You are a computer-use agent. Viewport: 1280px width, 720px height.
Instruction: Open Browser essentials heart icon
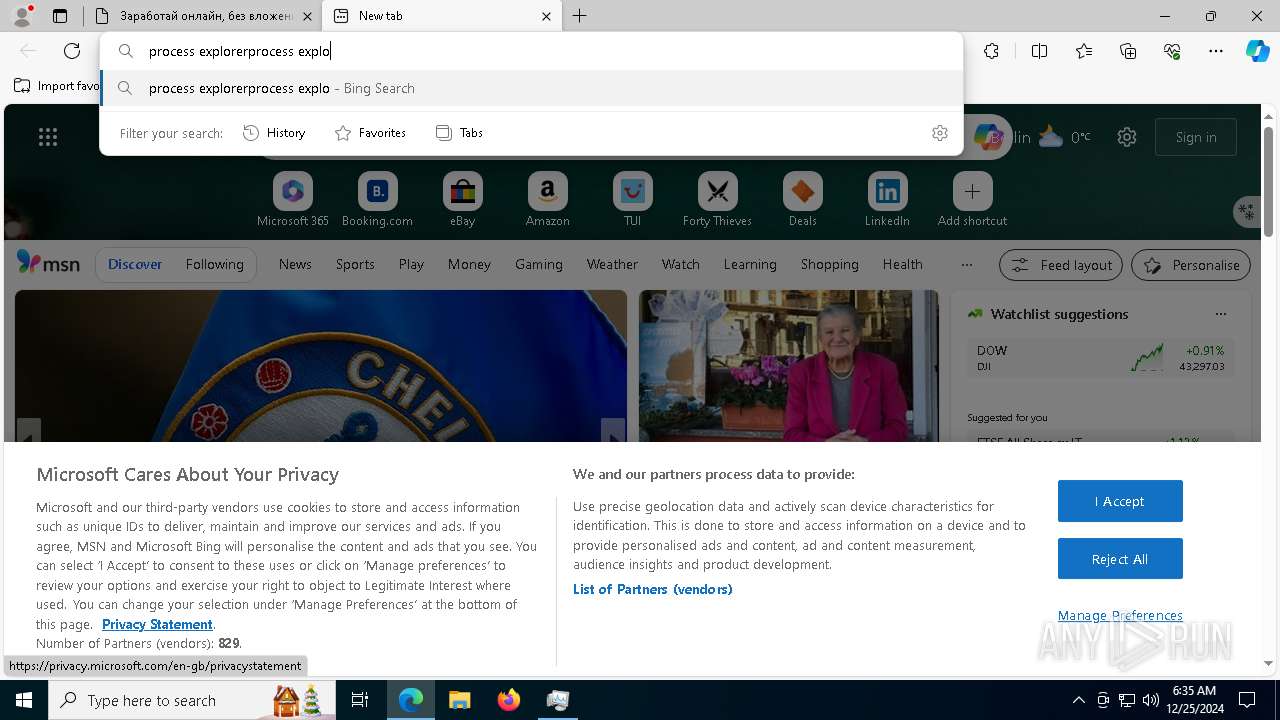1172,51
